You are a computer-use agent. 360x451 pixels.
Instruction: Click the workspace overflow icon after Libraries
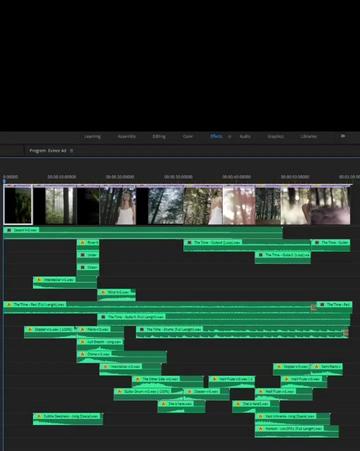click(343, 136)
